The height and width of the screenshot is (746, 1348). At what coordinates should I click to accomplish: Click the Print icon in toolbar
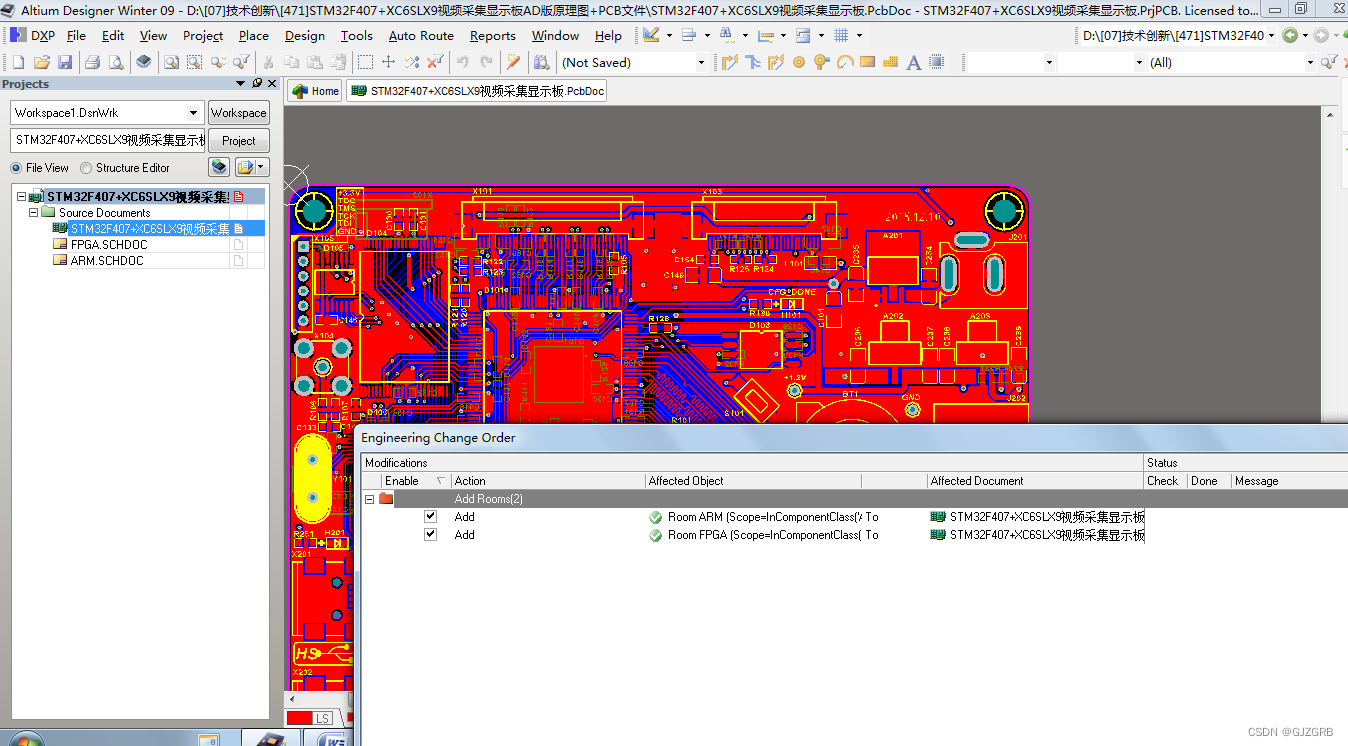pyautogui.click(x=92, y=62)
